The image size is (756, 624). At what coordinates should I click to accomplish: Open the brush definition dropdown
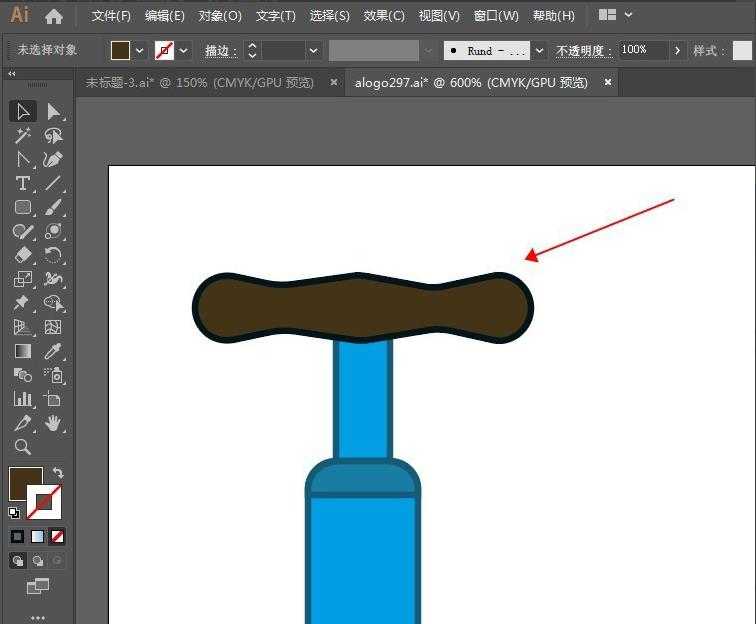point(540,51)
